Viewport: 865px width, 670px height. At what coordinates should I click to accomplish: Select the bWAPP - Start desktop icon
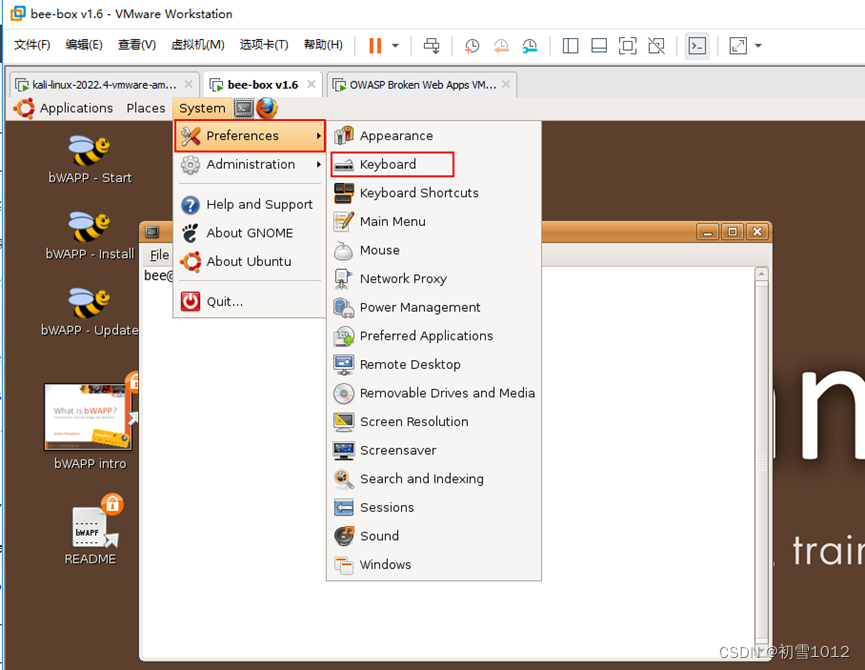click(x=90, y=159)
